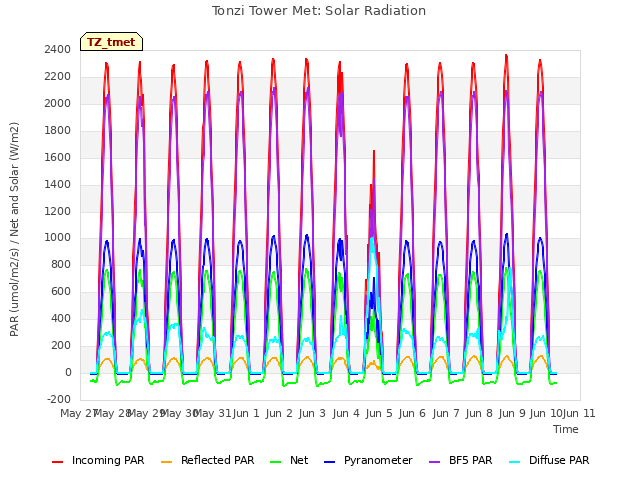Click the x-axis 'Time' label
The image size is (640, 480).
click(x=566, y=429)
